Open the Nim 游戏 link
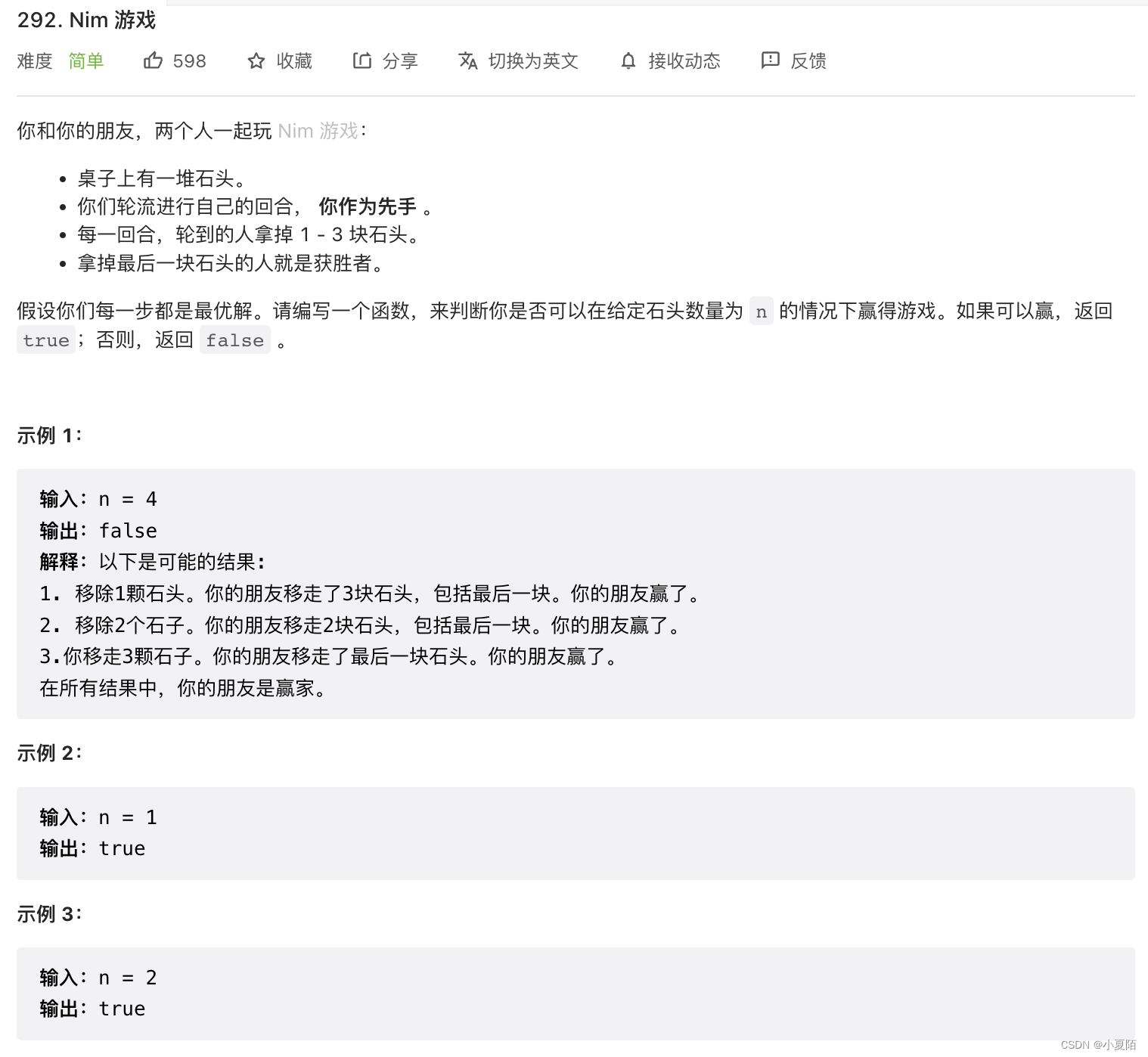This screenshot has height=1057, width=1148. [318, 131]
